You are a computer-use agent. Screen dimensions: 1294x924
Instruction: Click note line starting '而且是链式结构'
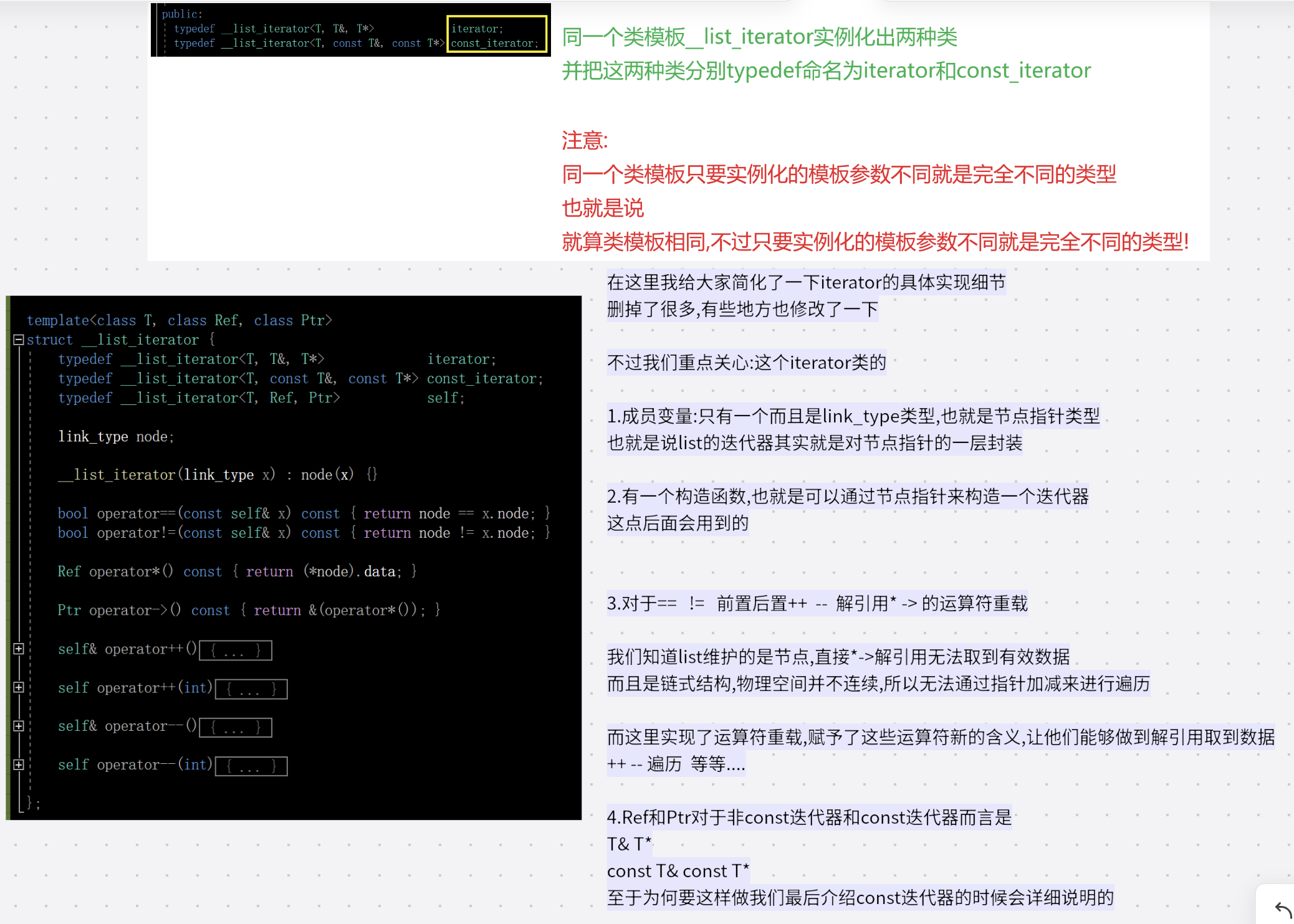[878, 684]
